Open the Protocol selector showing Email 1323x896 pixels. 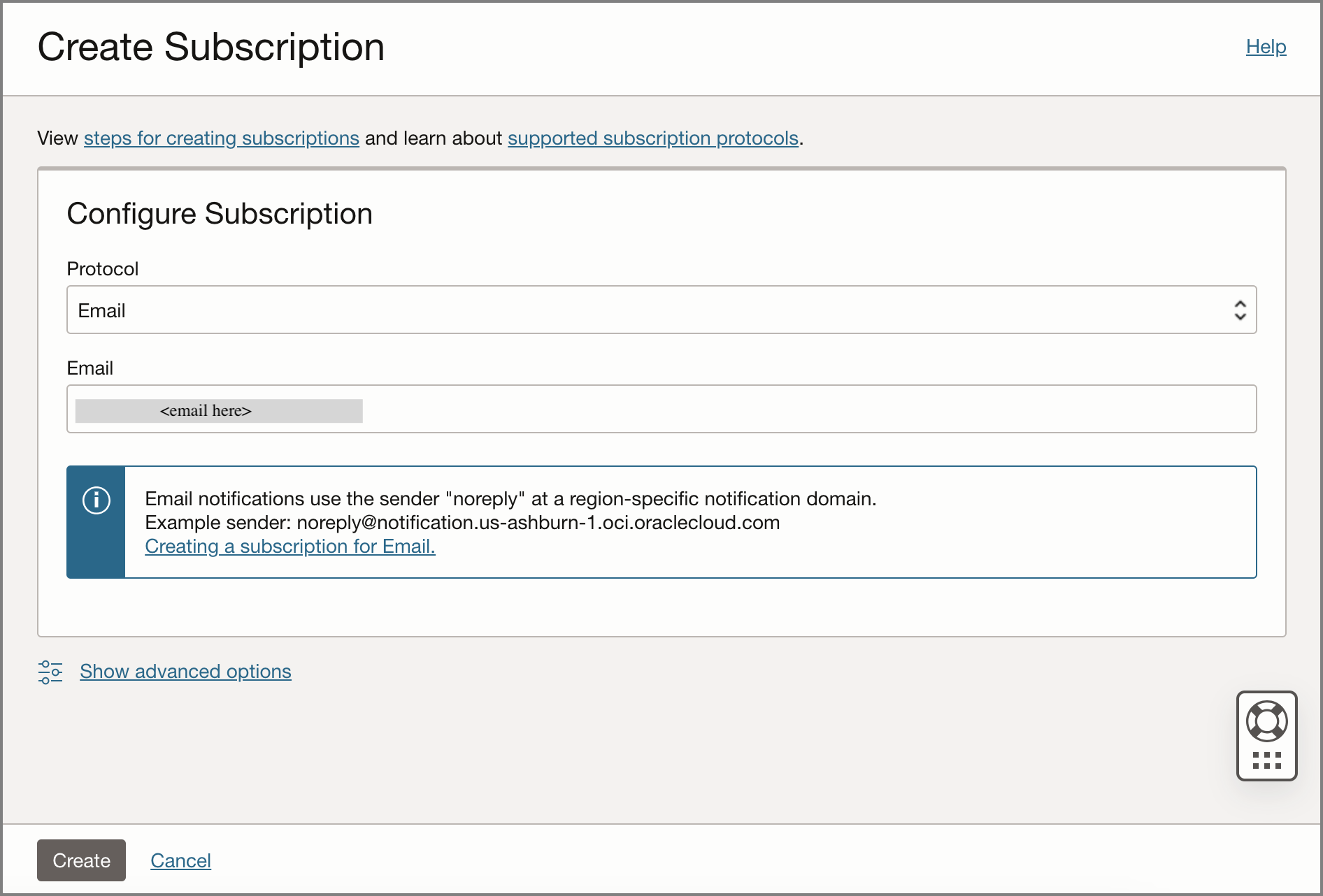pos(661,310)
